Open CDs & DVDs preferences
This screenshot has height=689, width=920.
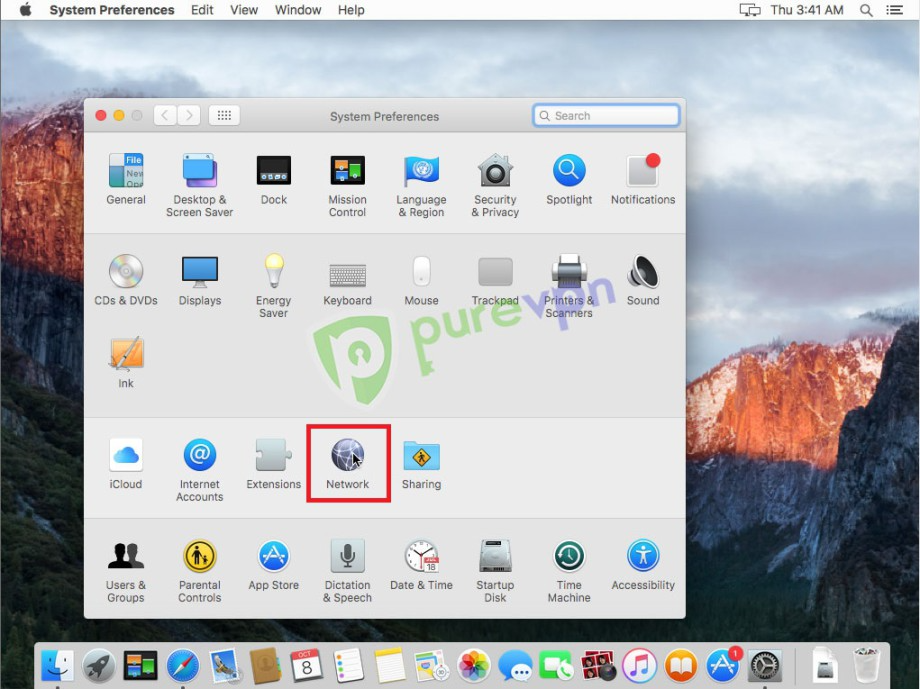click(x=126, y=280)
